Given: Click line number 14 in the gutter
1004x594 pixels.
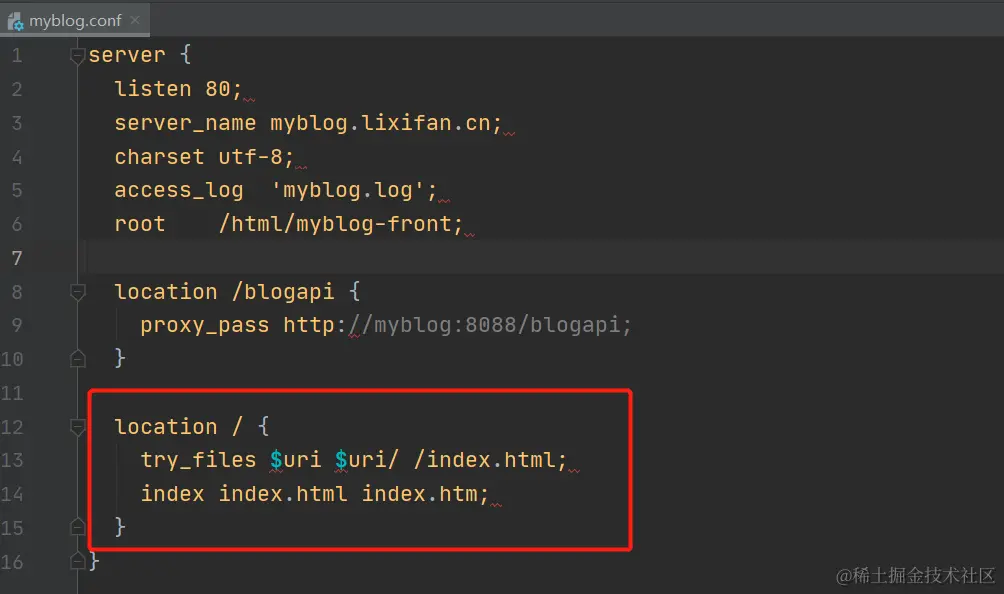Looking at the screenshot, I should coord(12,494).
